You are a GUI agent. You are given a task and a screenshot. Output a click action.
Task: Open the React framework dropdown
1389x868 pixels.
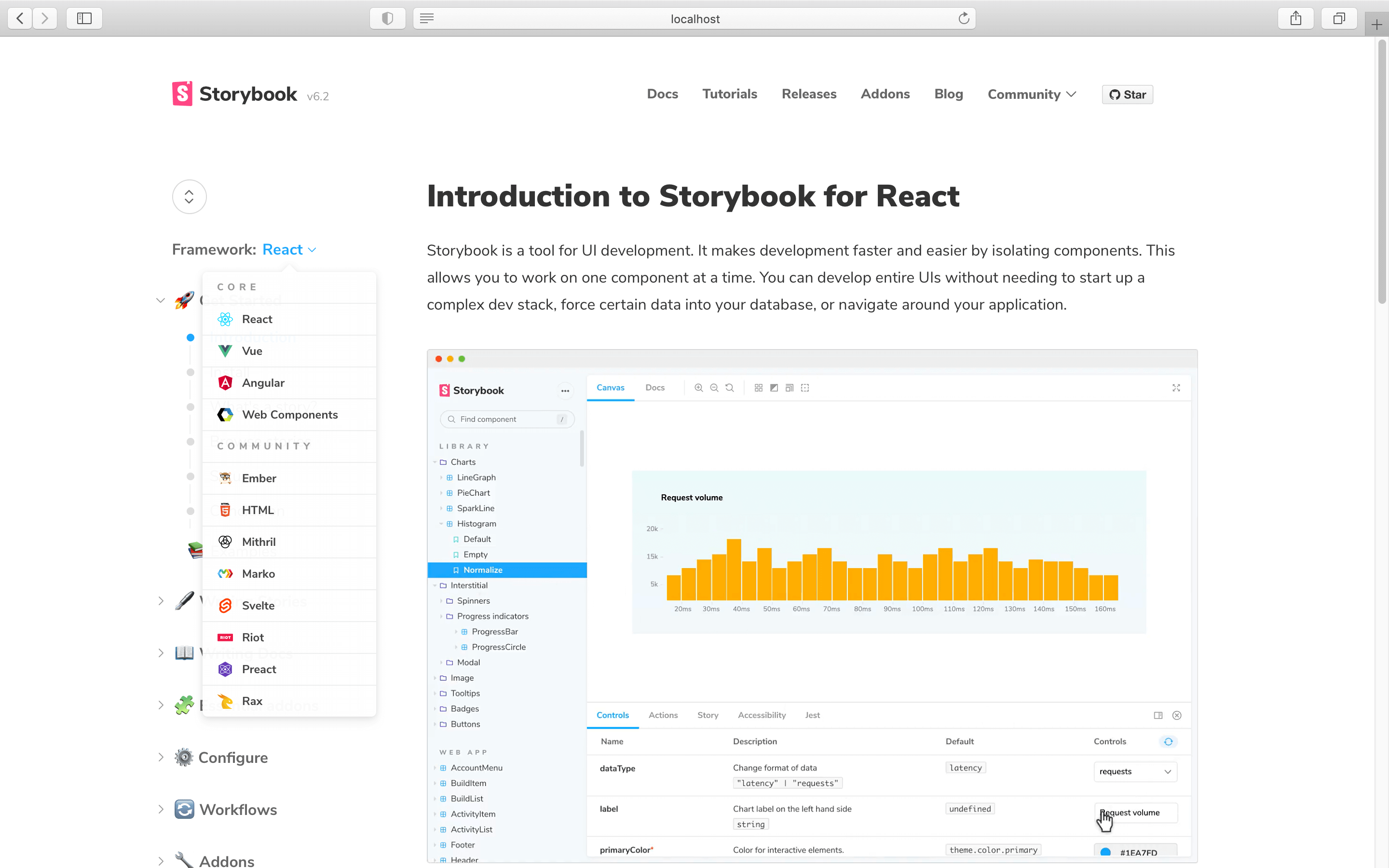pos(289,250)
